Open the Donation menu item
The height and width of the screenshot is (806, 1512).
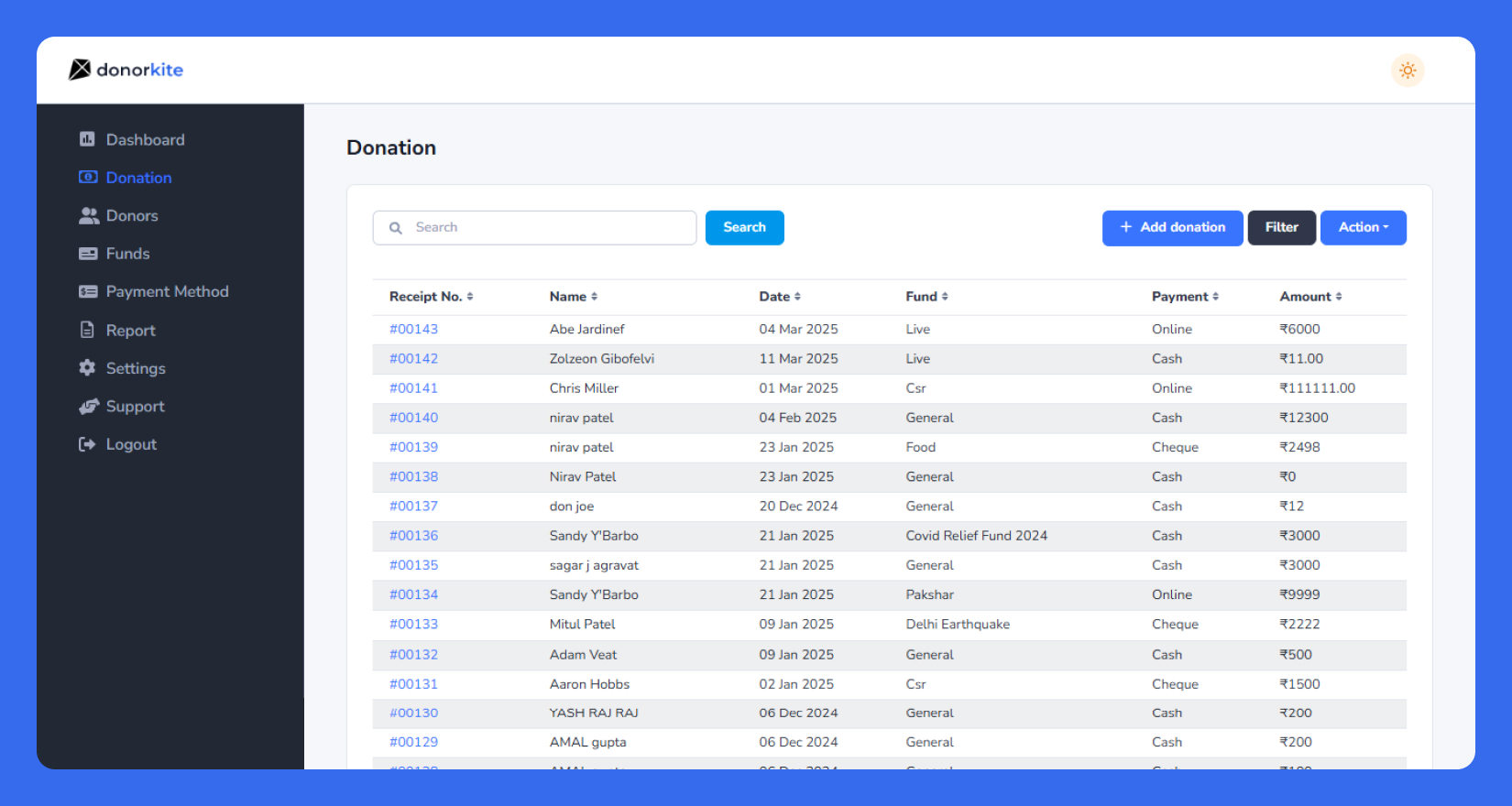tap(138, 178)
